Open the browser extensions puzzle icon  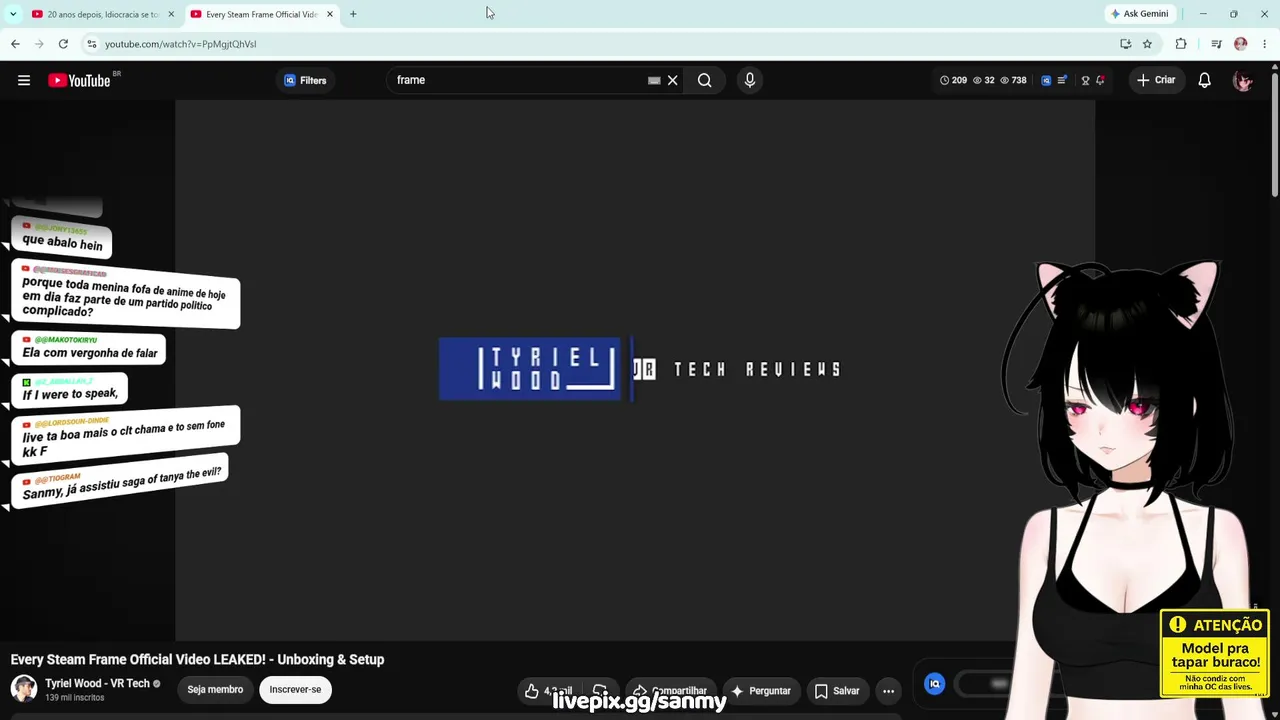[1181, 44]
